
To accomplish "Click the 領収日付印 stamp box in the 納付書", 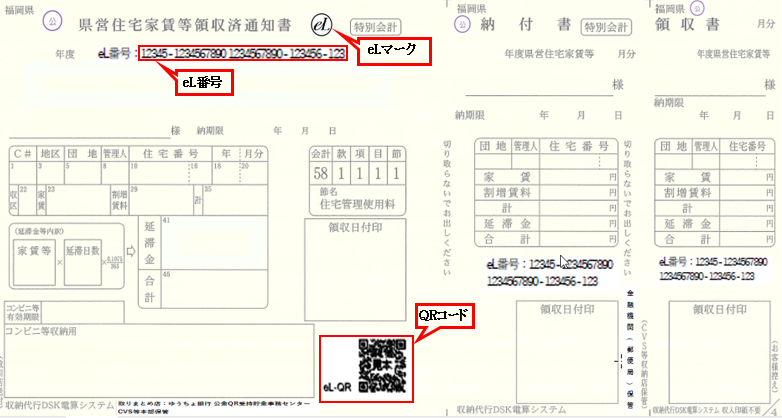I will coord(568,352).
